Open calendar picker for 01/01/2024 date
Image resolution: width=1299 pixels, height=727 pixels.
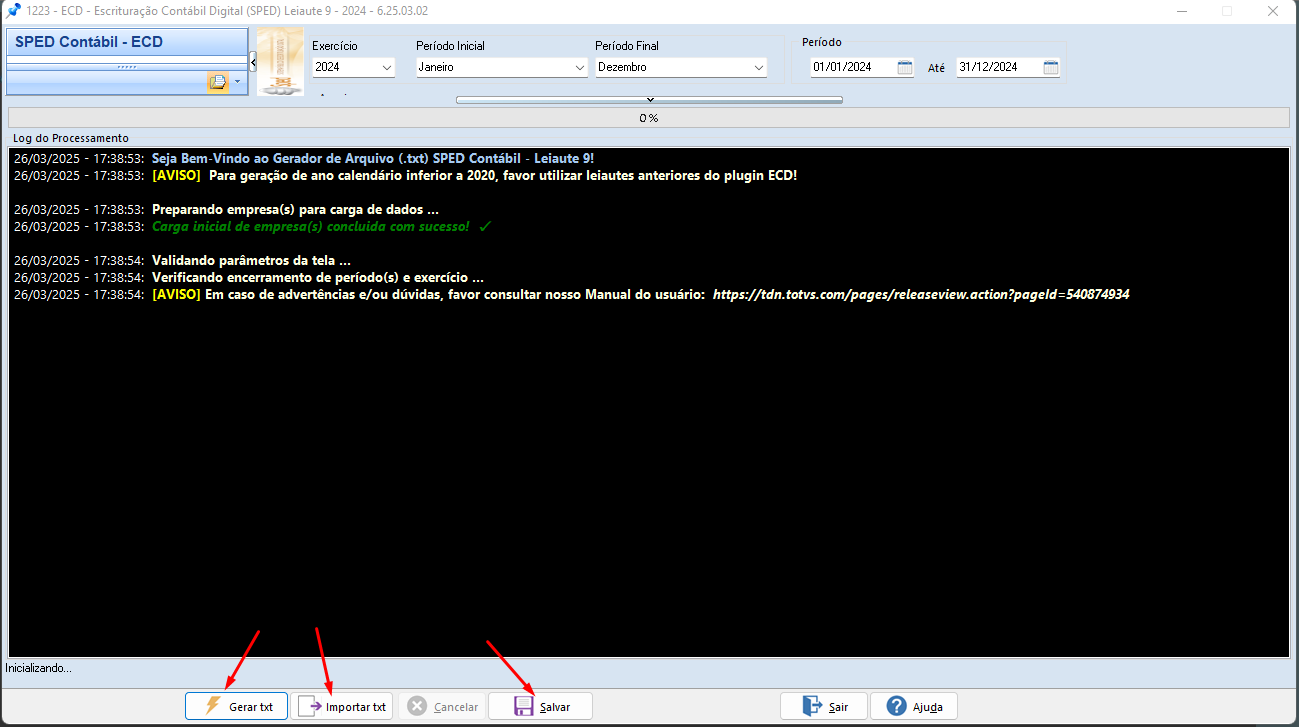point(905,67)
